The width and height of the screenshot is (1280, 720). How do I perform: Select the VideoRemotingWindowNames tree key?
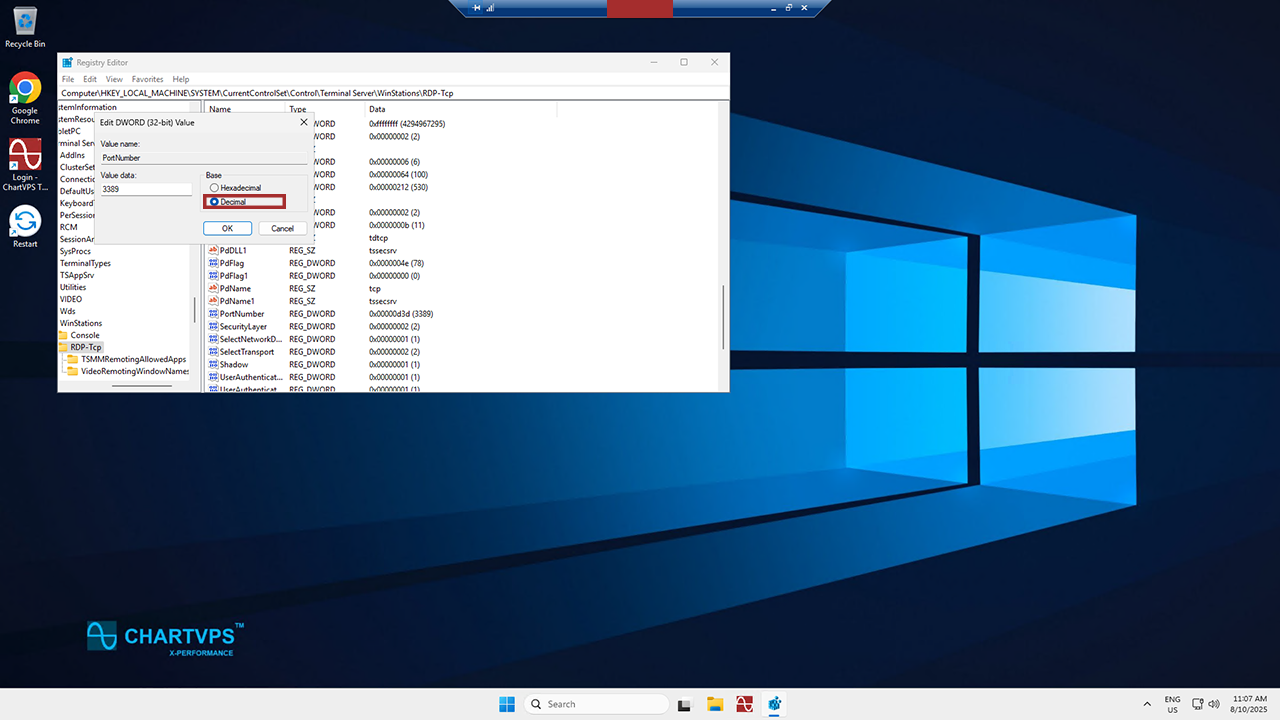pyautogui.click(x=134, y=371)
